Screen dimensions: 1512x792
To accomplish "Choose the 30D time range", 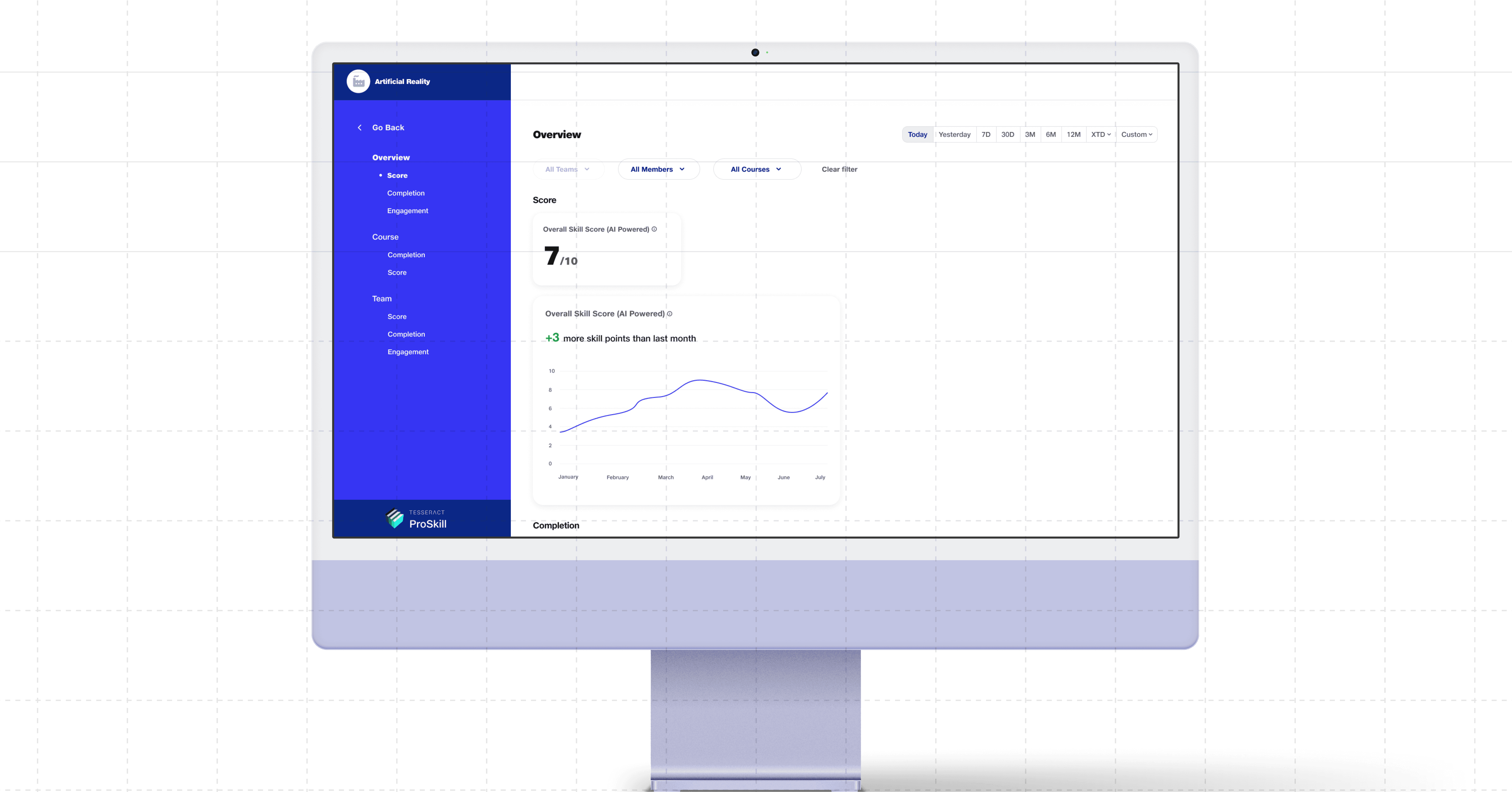I will click(1008, 135).
